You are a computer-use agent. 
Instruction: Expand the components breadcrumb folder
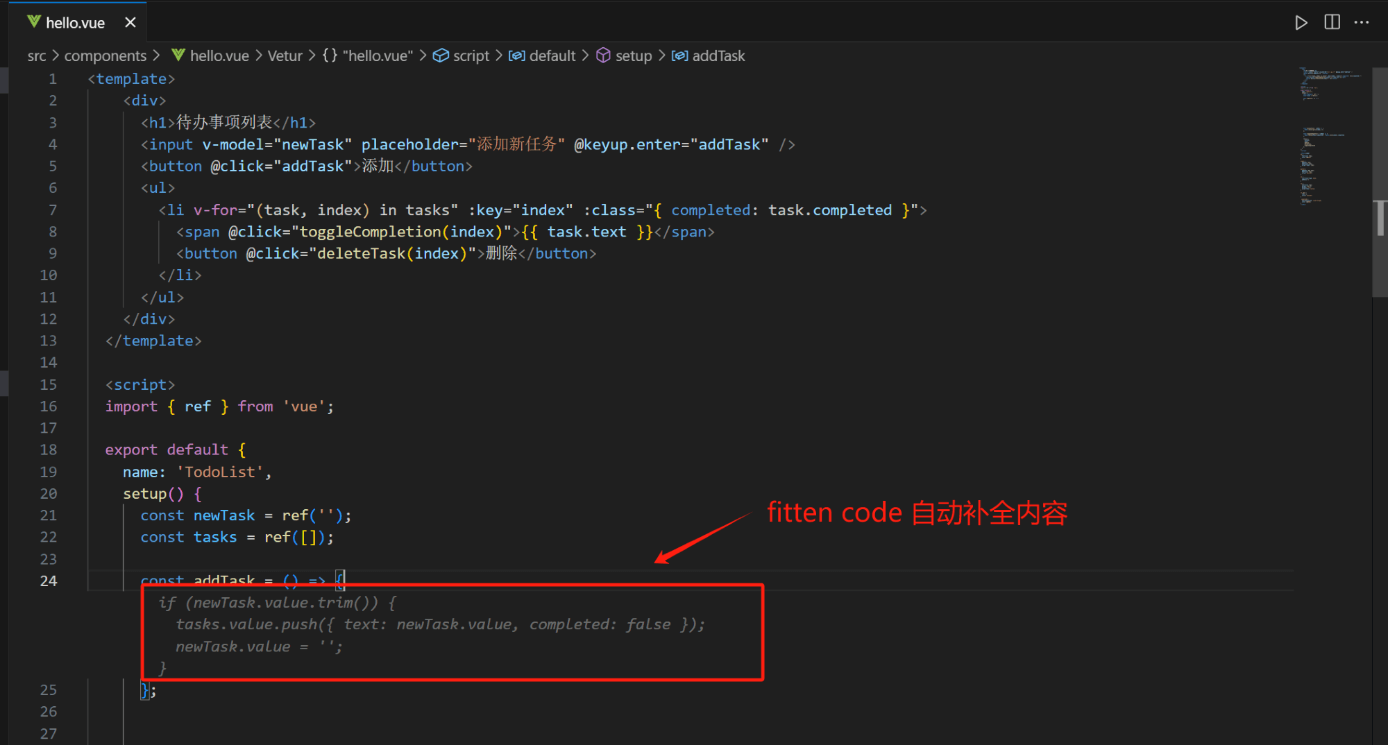point(105,56)
